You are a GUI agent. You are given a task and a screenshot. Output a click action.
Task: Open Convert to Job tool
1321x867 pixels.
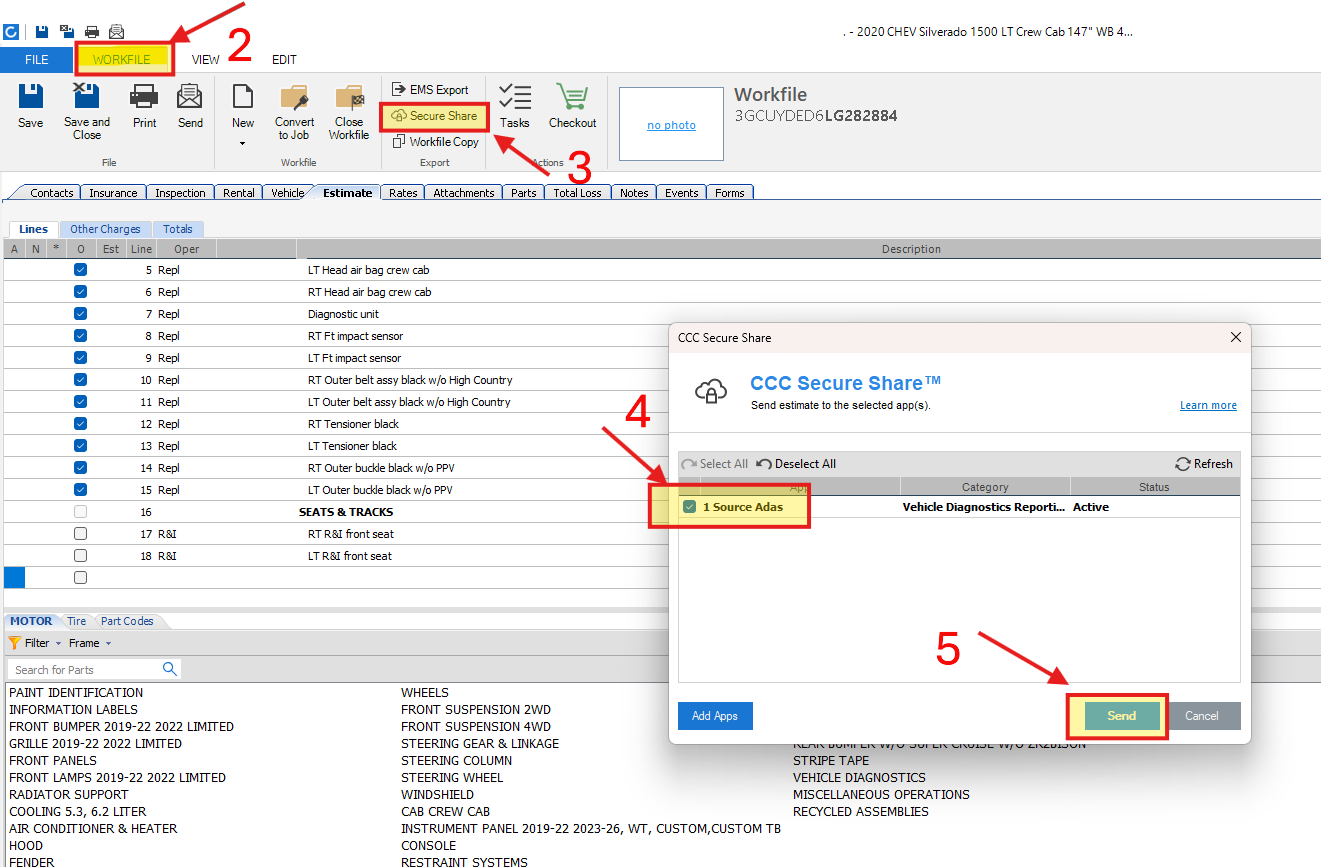294,98
